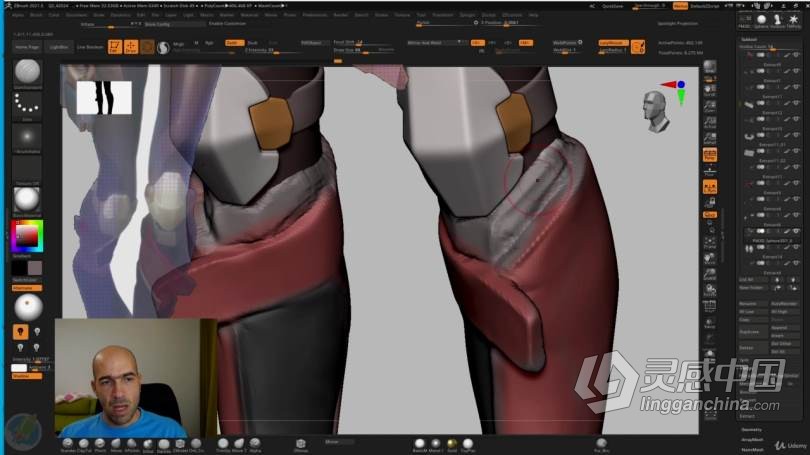This screenshot has height=455, width=810.
Task: Click the Frame icon on right shelf
Action: [x=710, y=243]
